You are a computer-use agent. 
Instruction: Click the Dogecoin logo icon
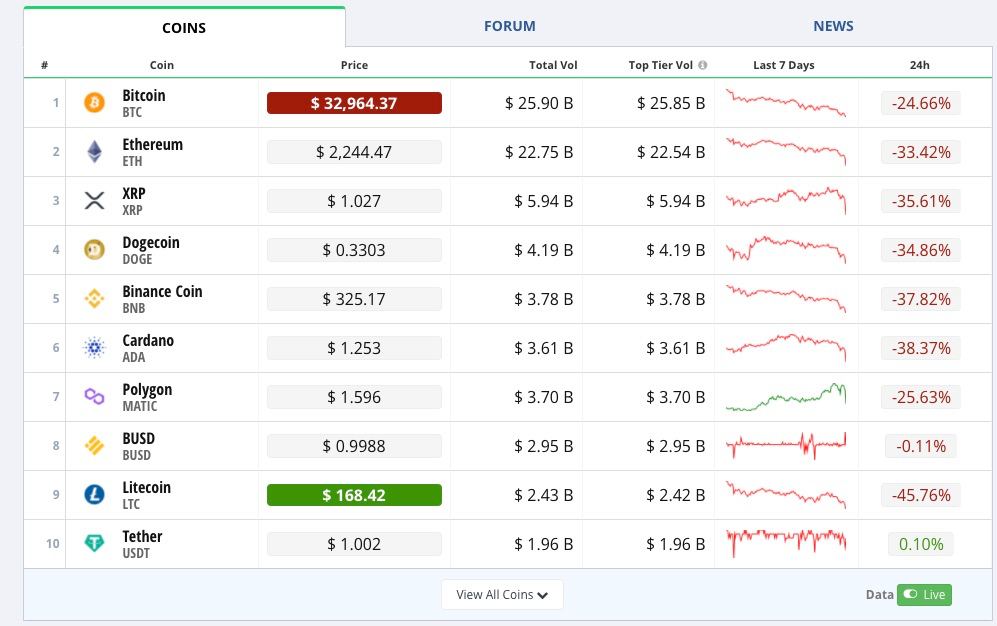tap(94, 250)
